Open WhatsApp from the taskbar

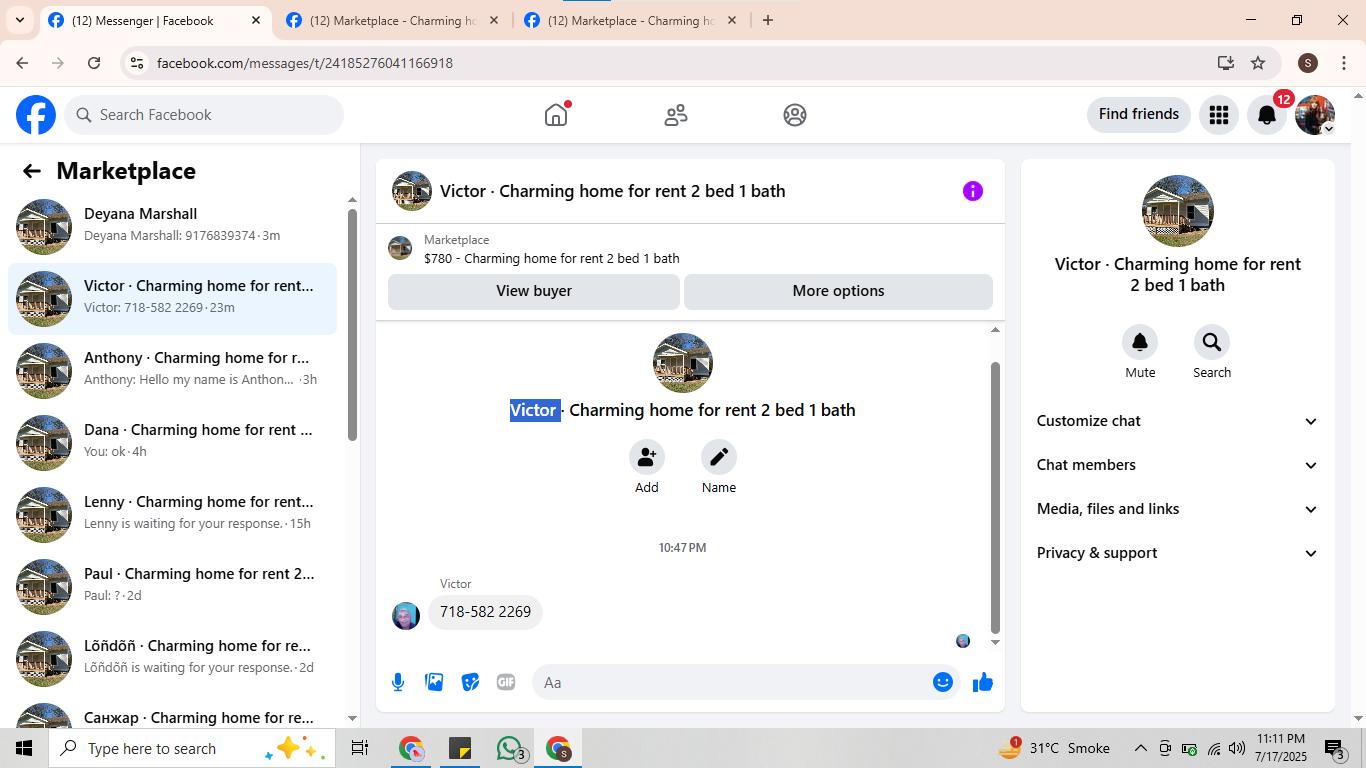pos(510,748)
